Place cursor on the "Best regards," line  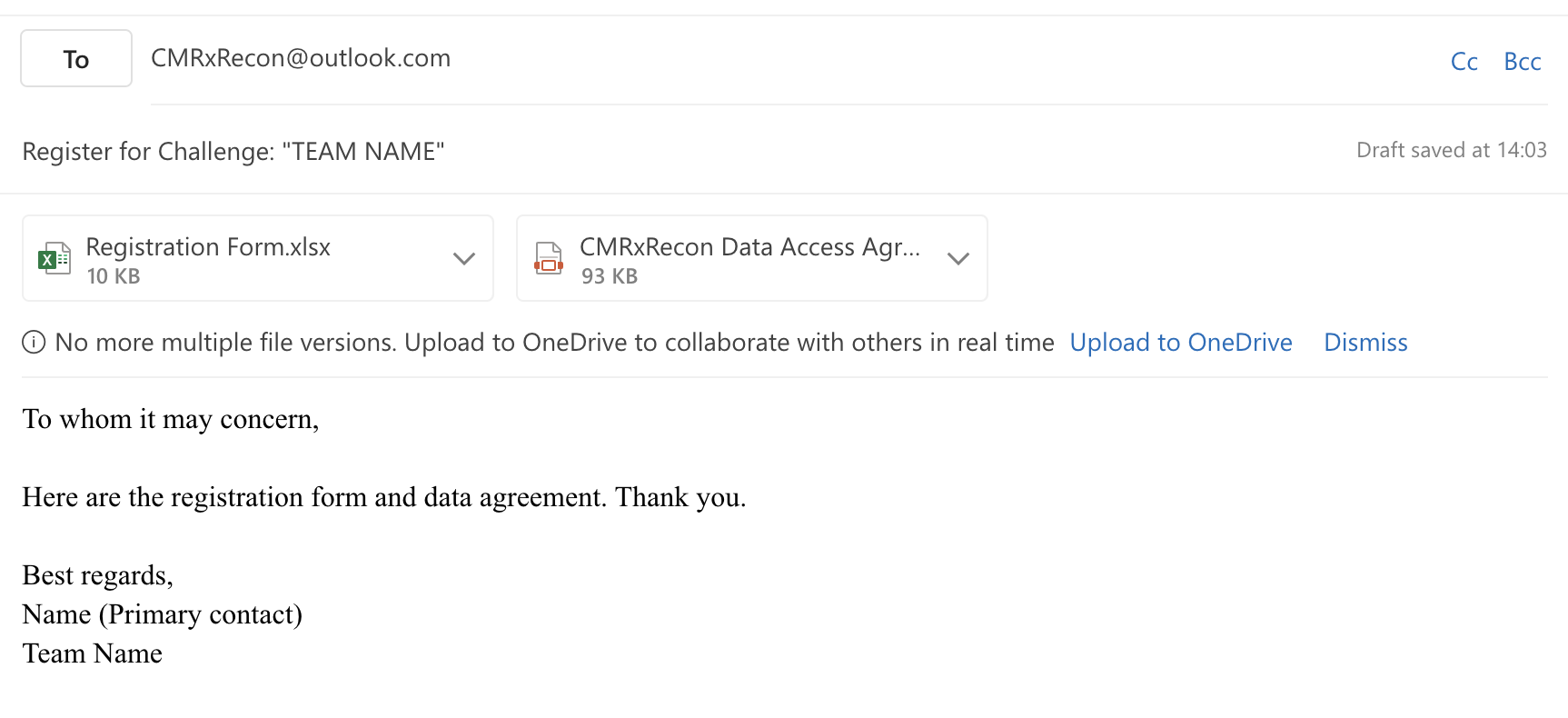point(97,575)
